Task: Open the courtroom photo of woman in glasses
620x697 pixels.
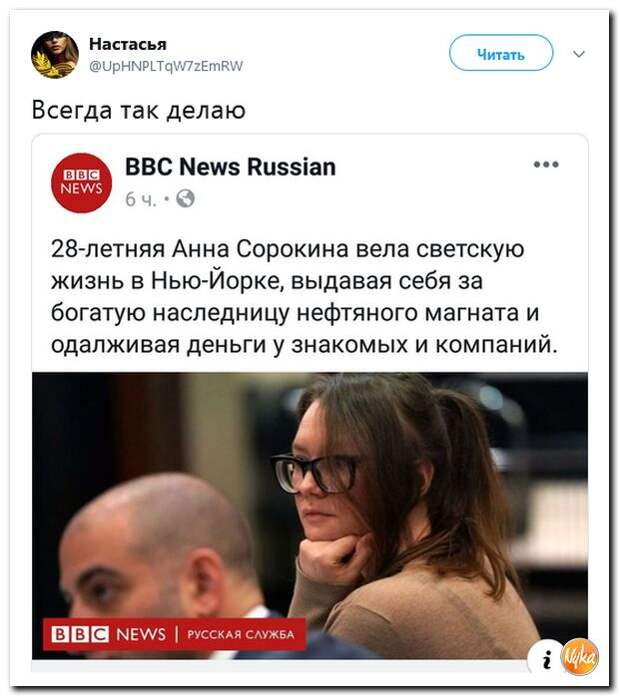Action: coord(310,516)
